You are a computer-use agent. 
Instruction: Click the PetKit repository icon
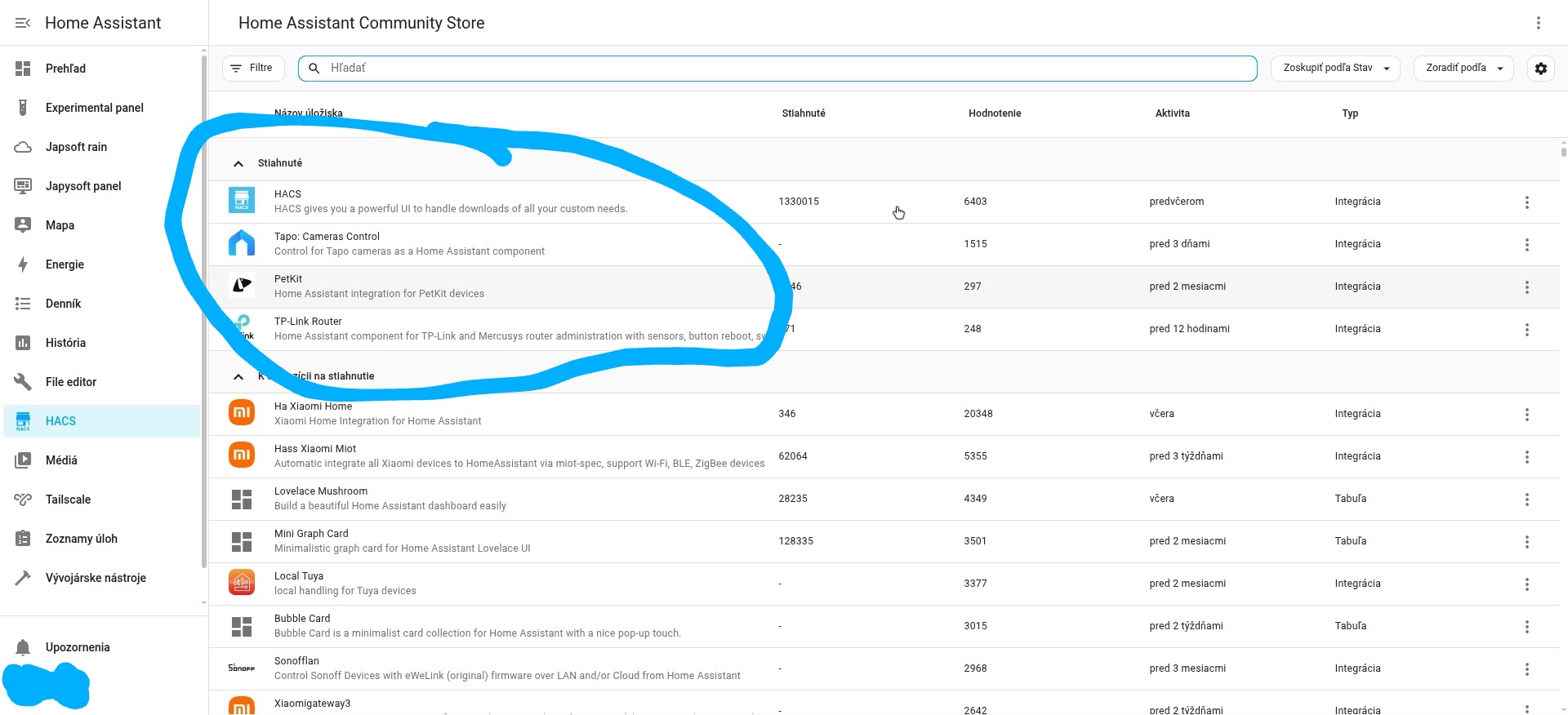point(242,286)
